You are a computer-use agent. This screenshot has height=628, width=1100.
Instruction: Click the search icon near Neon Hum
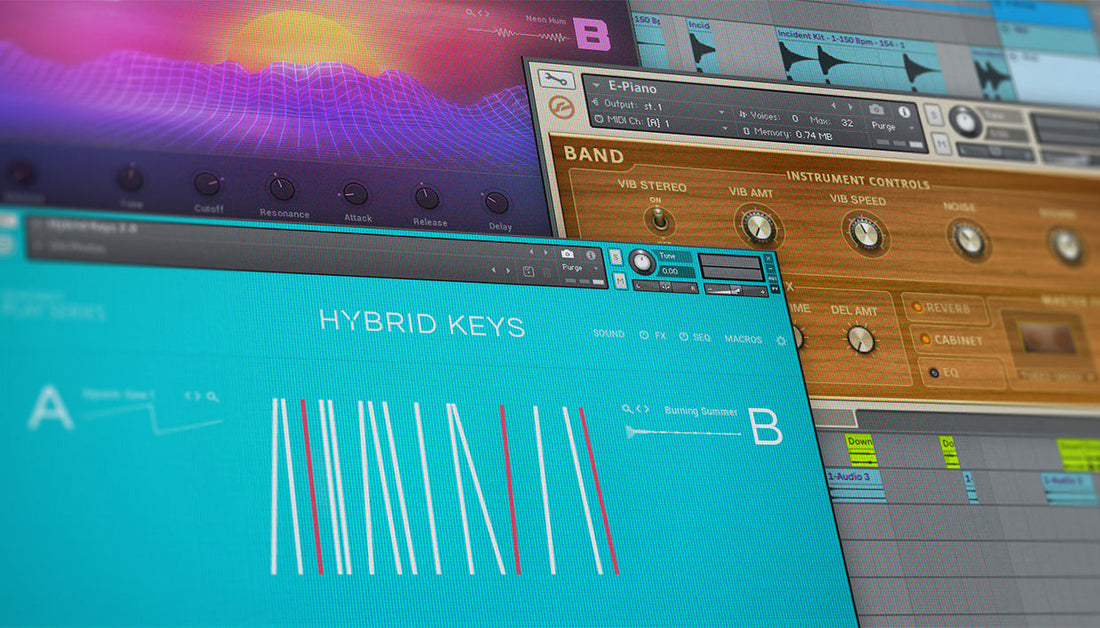click(x=470, y=13)
